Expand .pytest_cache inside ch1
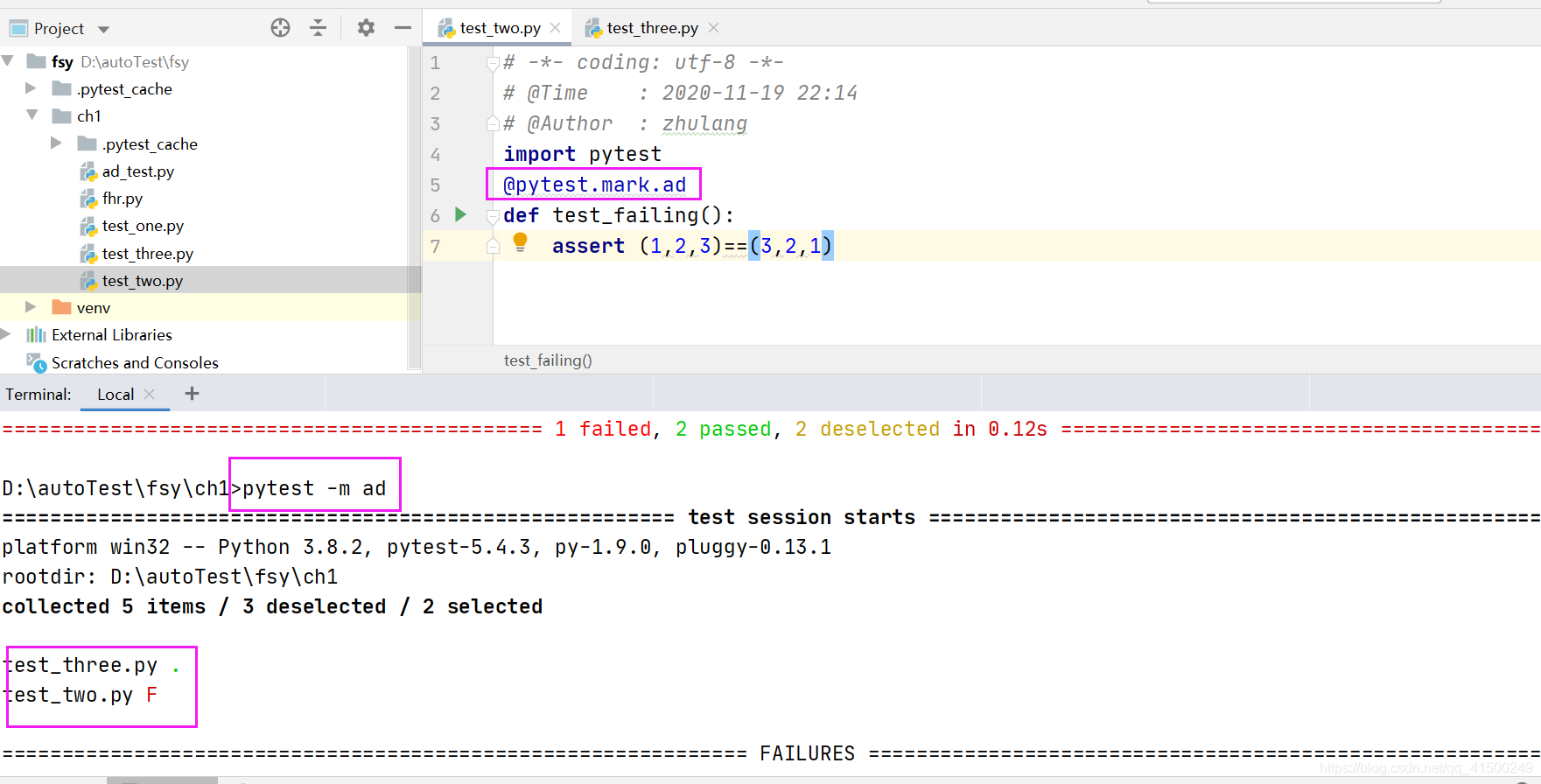 56,143
